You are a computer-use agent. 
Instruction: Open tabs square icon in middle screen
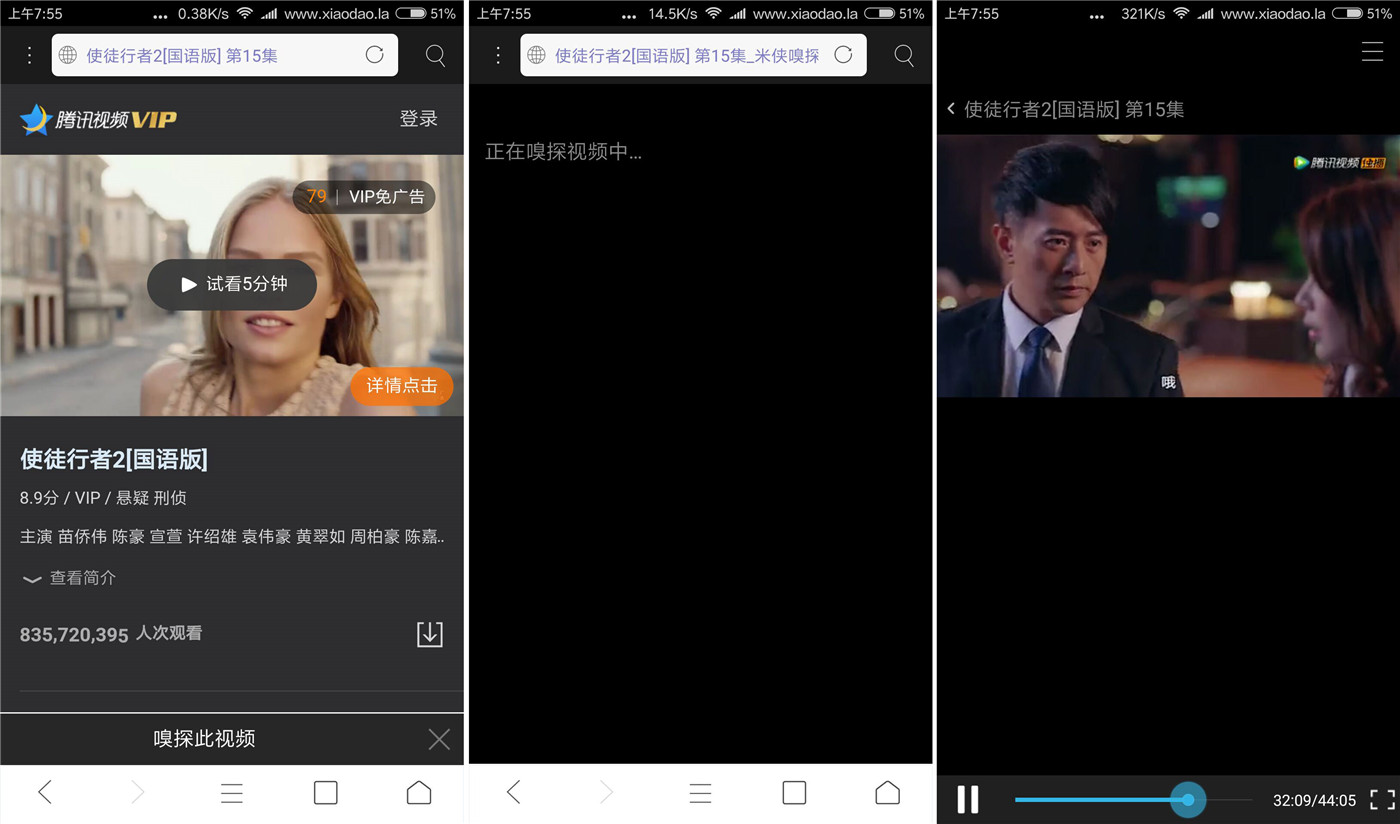coord(795,793)
